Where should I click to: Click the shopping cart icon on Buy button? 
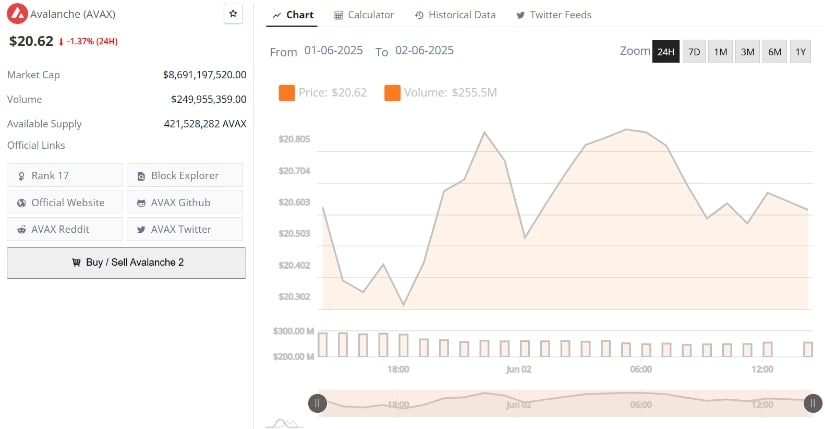(76, 262)
